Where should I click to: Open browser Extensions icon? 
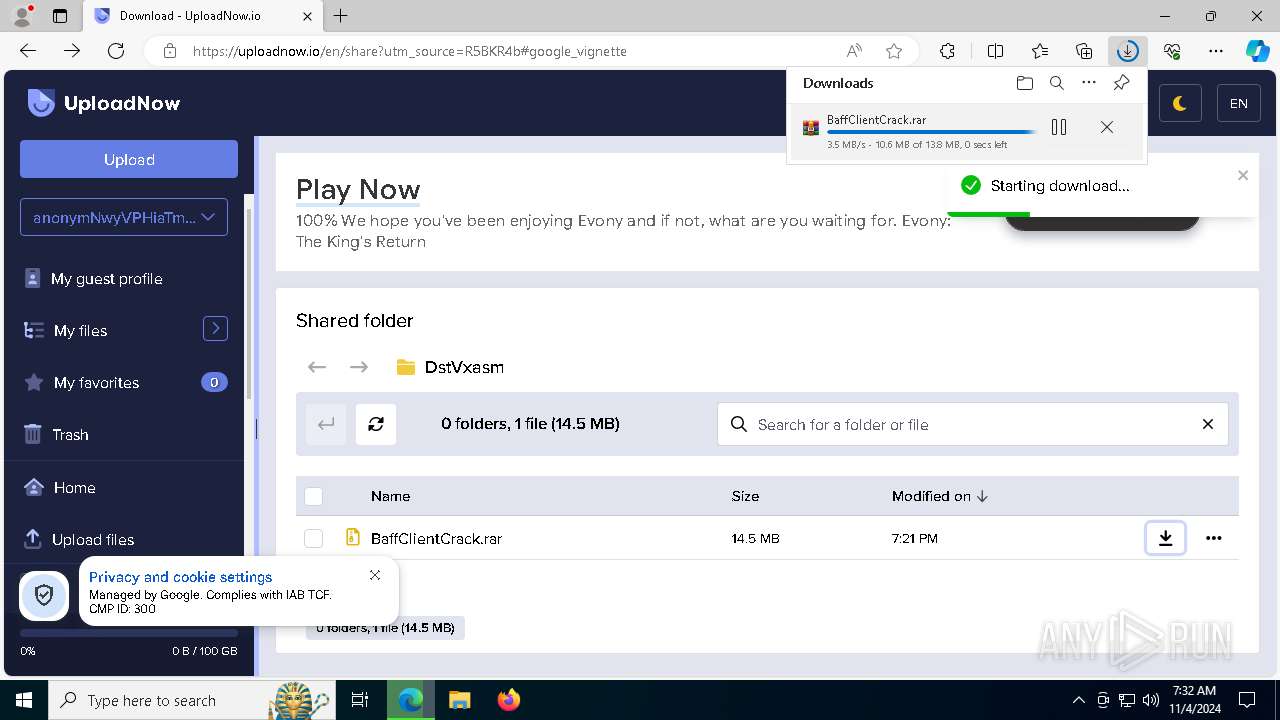point(948,51)
